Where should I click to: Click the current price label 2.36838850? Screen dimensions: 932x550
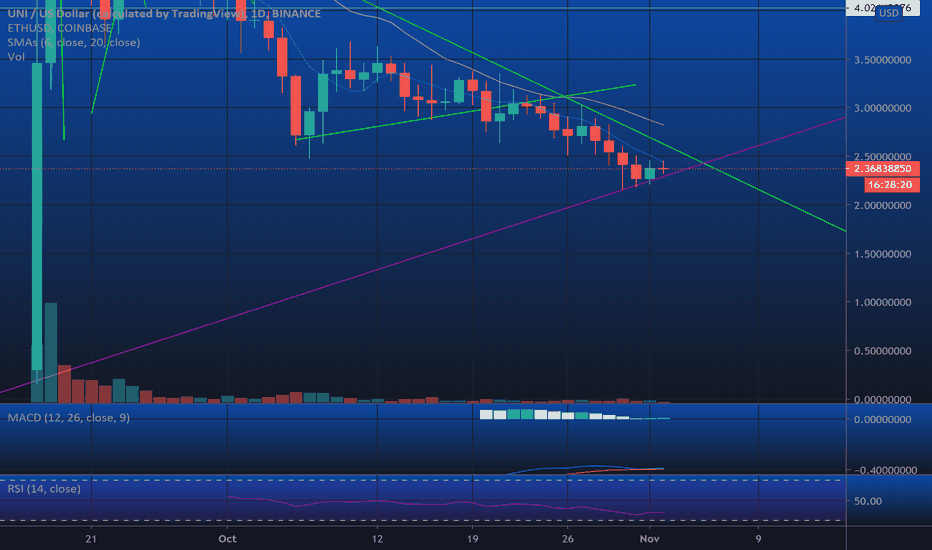pyautogui.click(x=882, y=169)
